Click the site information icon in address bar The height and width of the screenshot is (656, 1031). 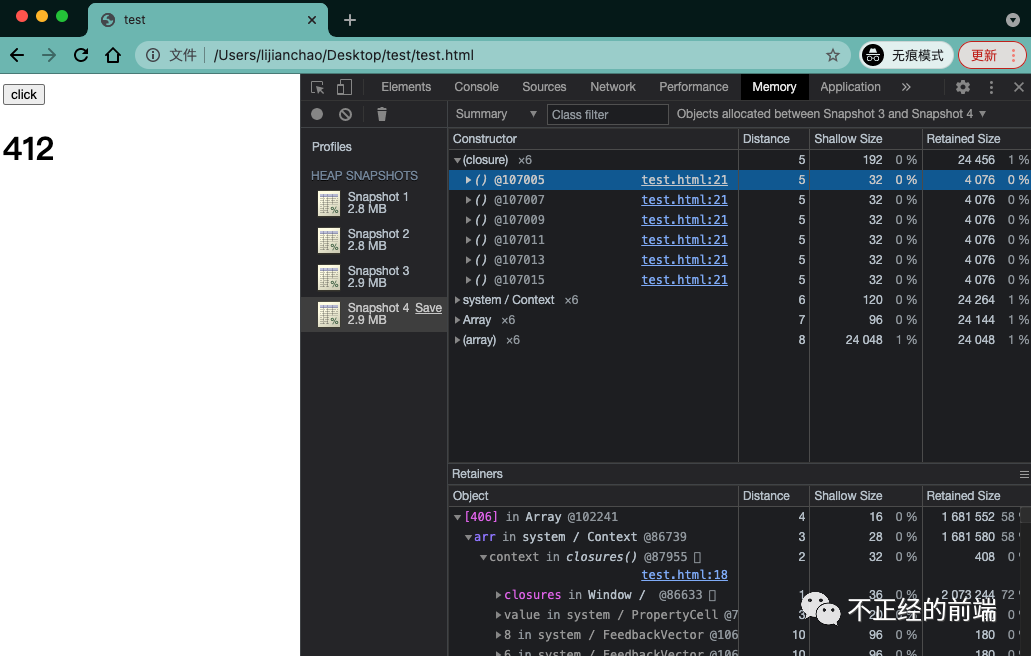(x=153, y=55)
